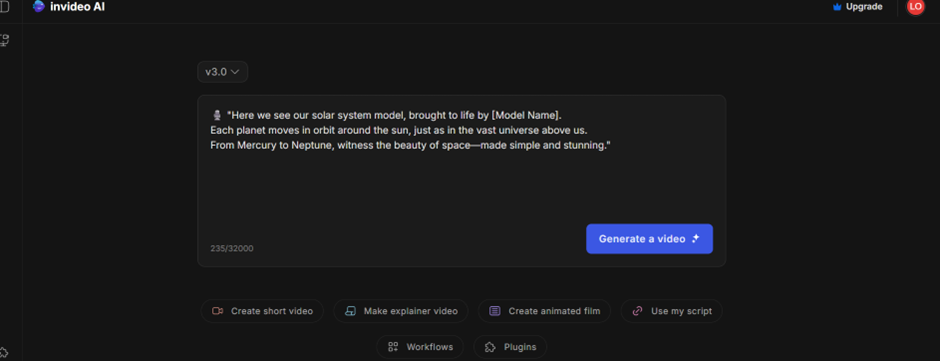Click the microphone icon in the prompt
Image resolution: width=940 pixels, height=361 pixels.
click(217, 115)
